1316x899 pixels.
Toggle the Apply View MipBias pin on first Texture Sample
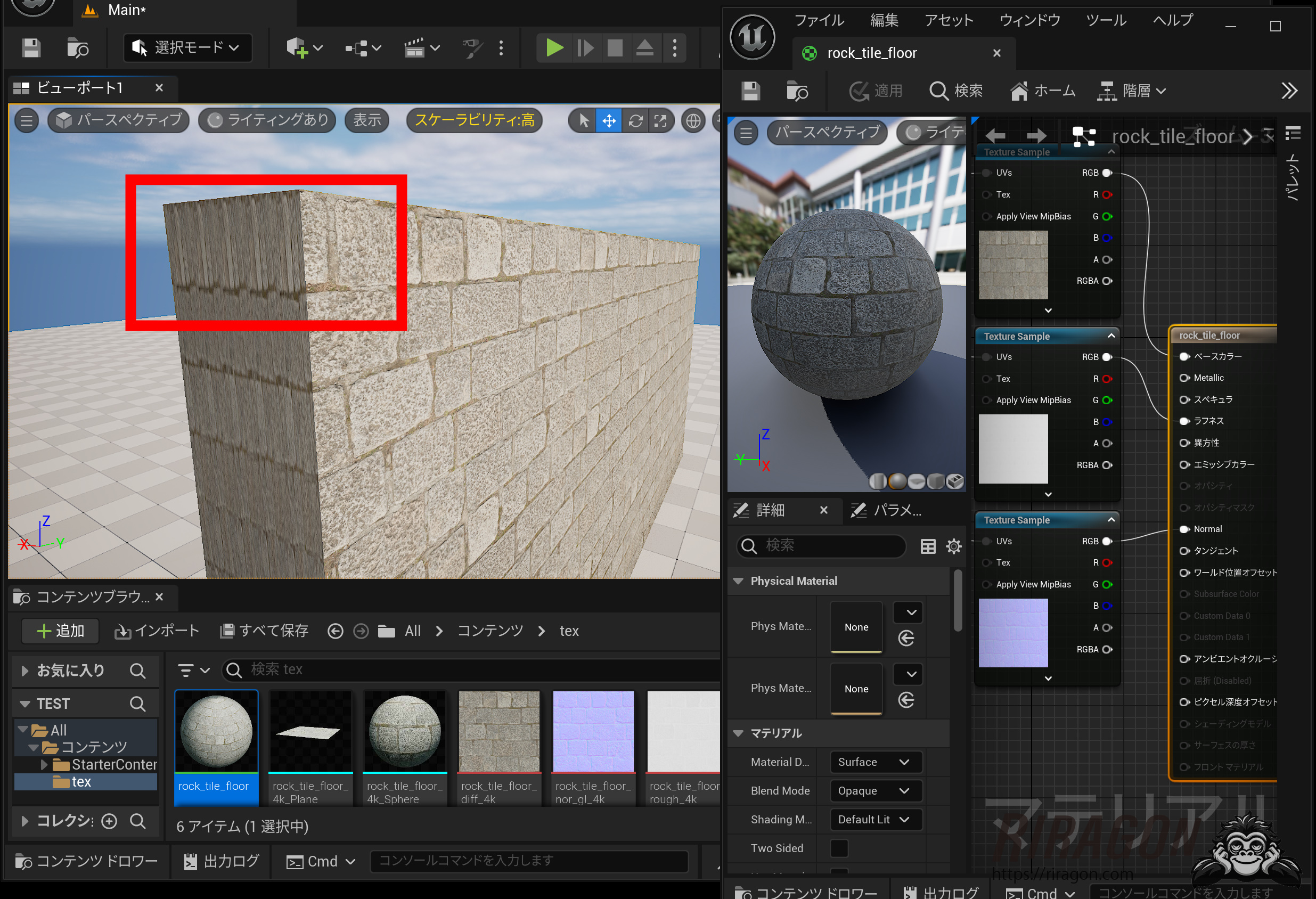(987, 217)
